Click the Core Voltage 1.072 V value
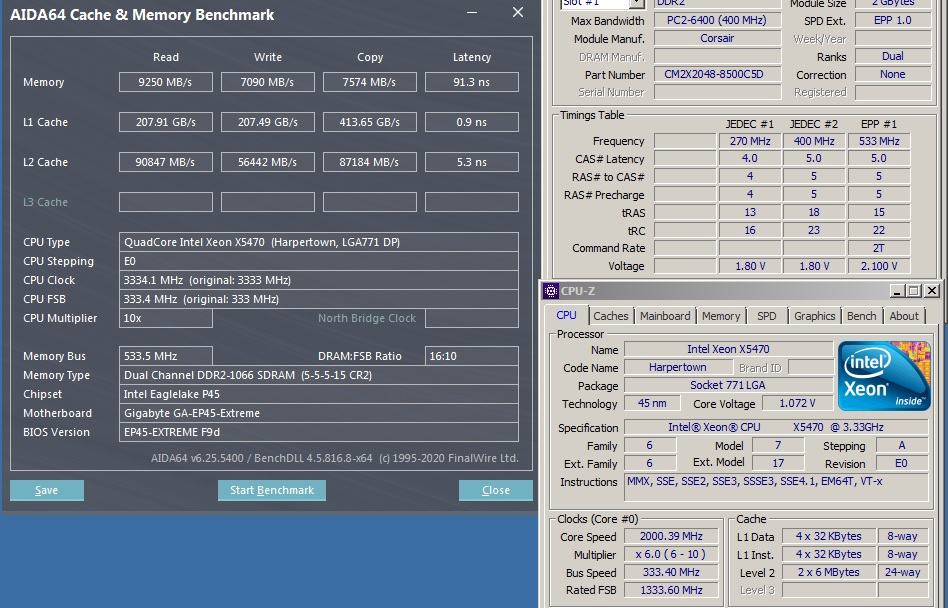The height and width of the screenshot is (608, 948). (797, 403)
